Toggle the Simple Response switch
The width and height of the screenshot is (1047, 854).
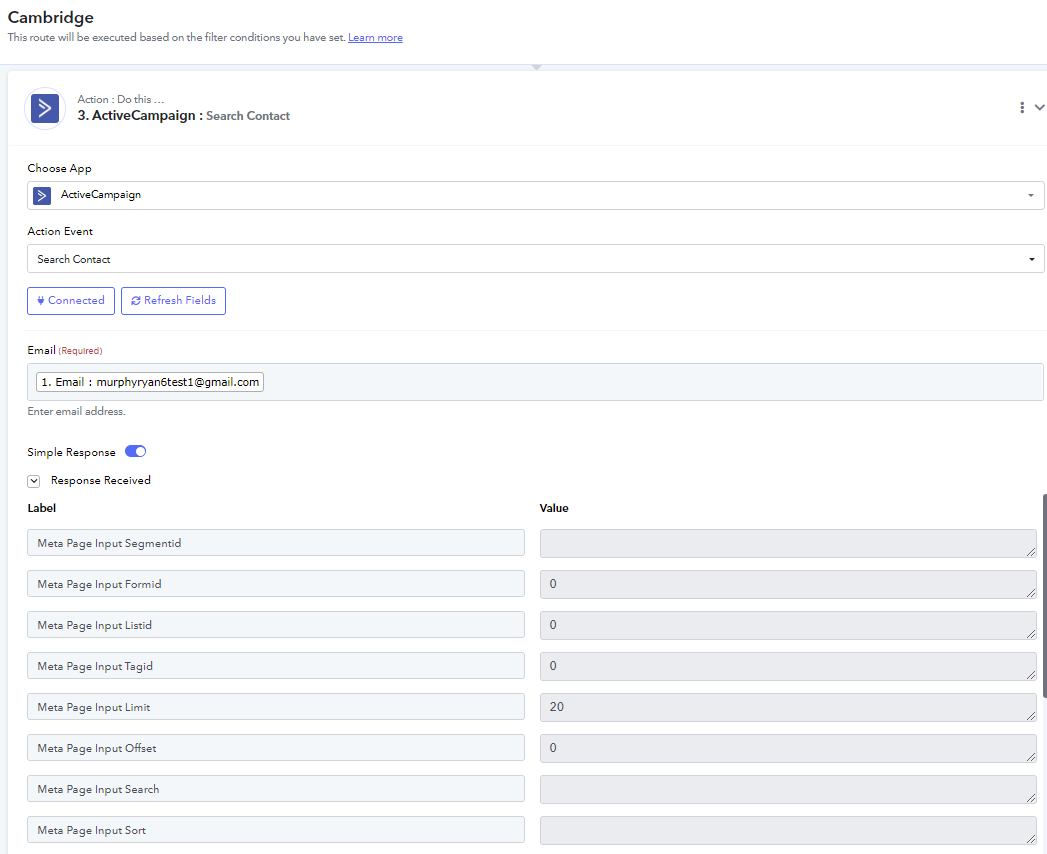[x=136, y=451]
